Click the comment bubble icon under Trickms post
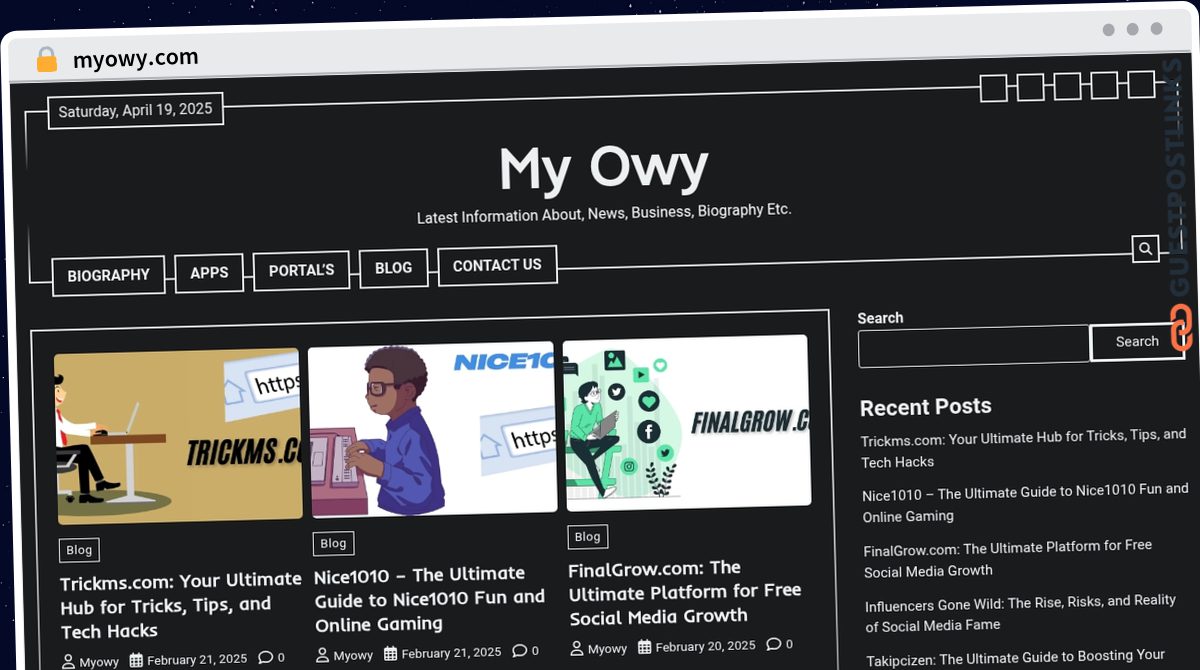1200x670 pixels. (265, 658)
